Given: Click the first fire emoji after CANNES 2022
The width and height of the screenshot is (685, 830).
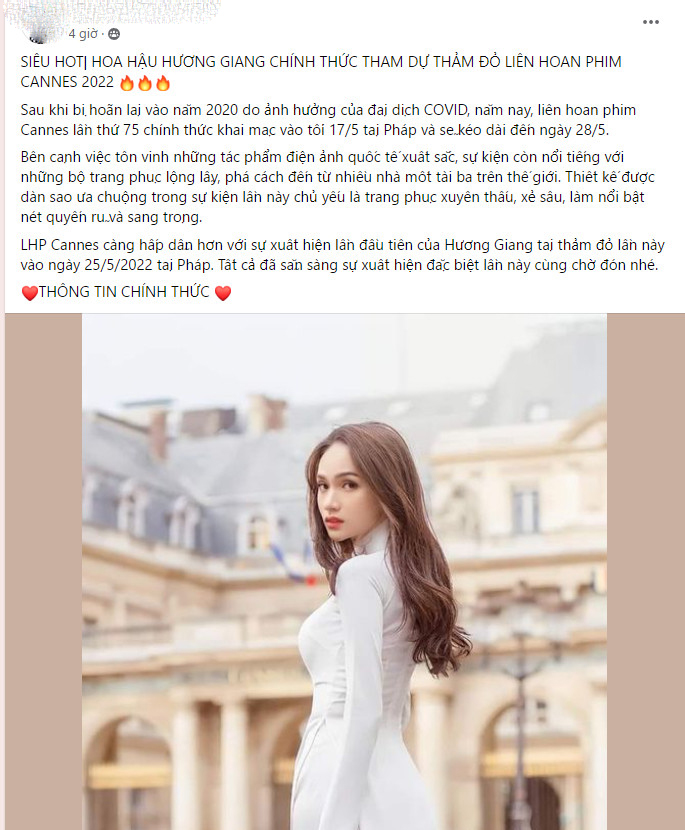Looking at the screenshot, I should (x=127, y=83).
